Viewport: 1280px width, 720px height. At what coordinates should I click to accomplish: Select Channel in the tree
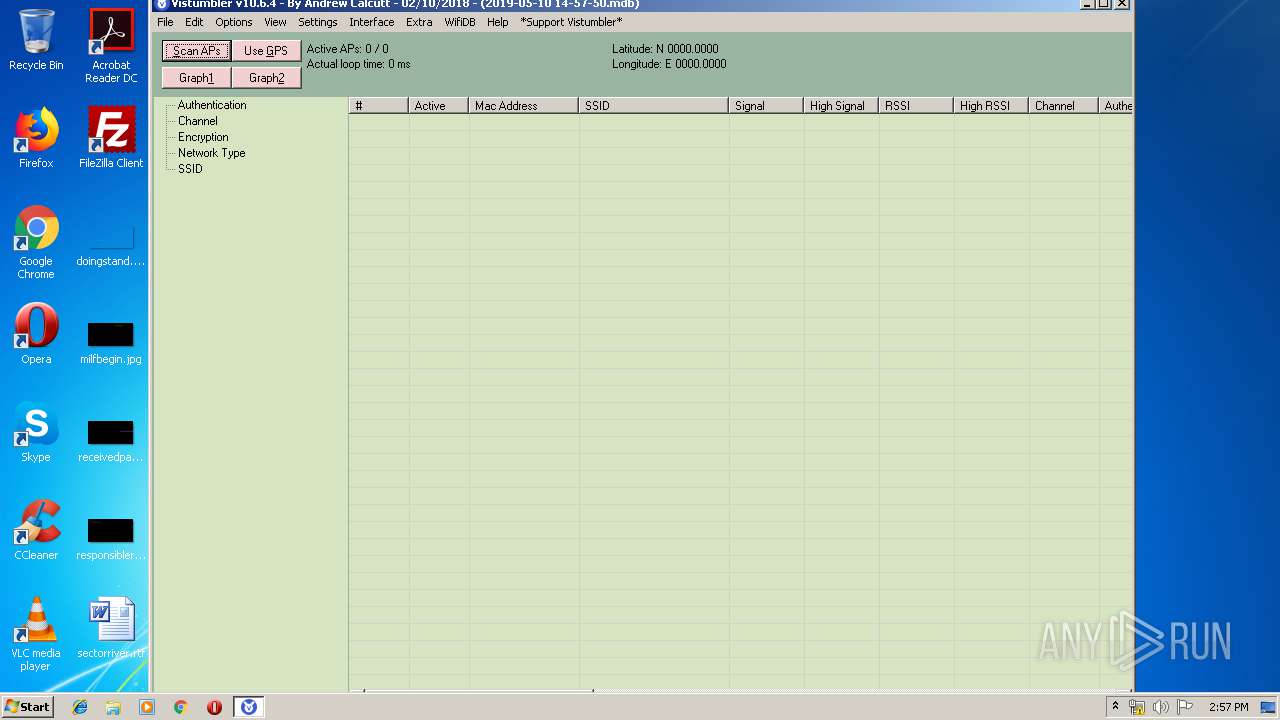(198, 121)
